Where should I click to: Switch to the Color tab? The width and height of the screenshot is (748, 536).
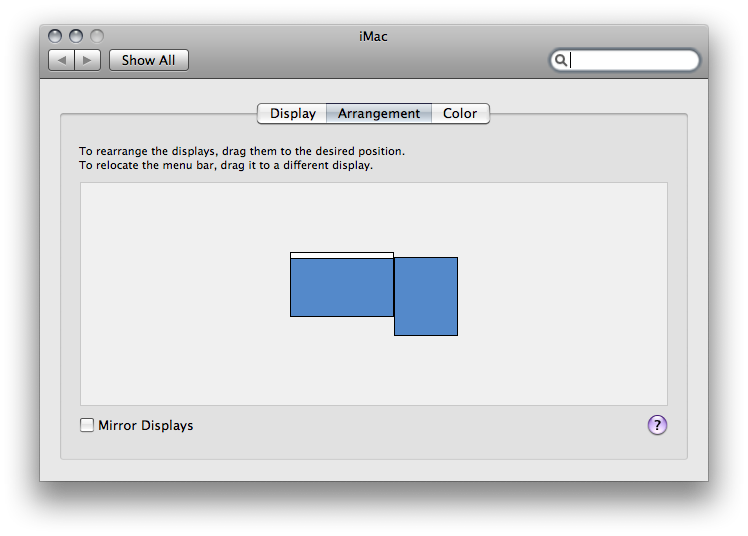pyautogui.click(x=460, y=113)
